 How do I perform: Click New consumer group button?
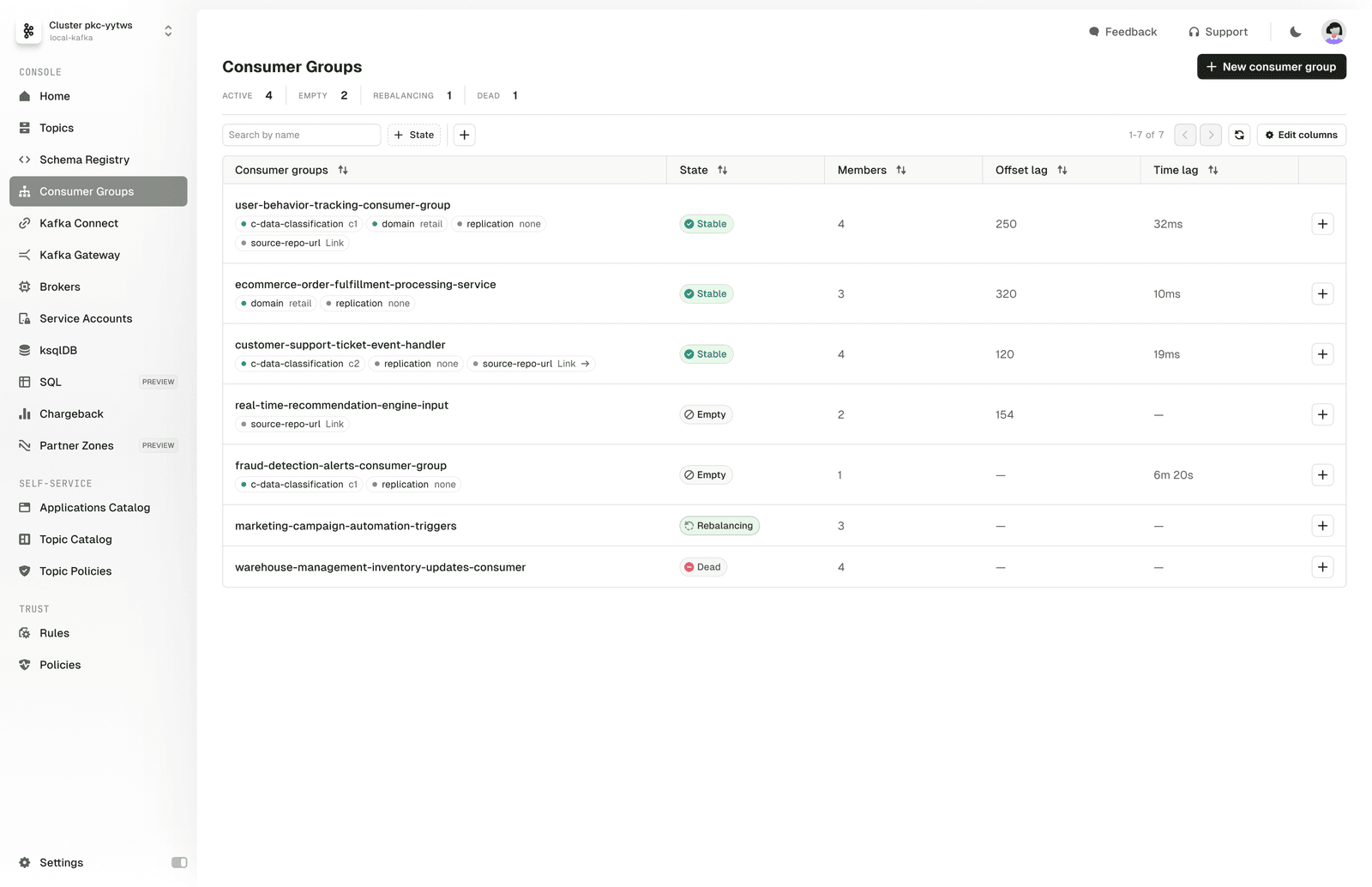(1271, 67)
